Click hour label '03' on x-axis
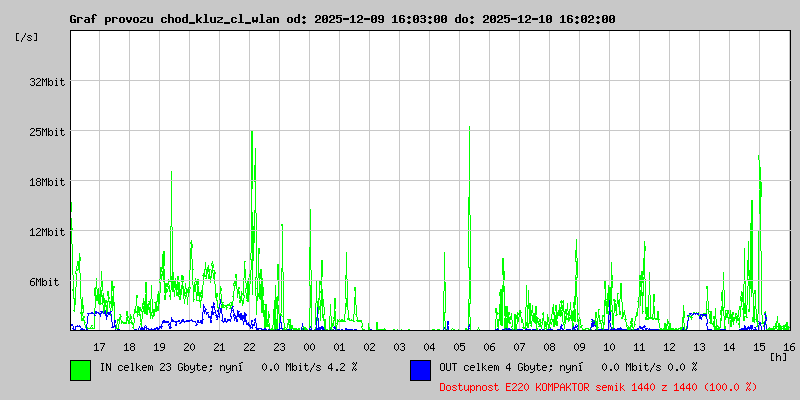Viewport: 800px width, 400px height. coord(399,347)
